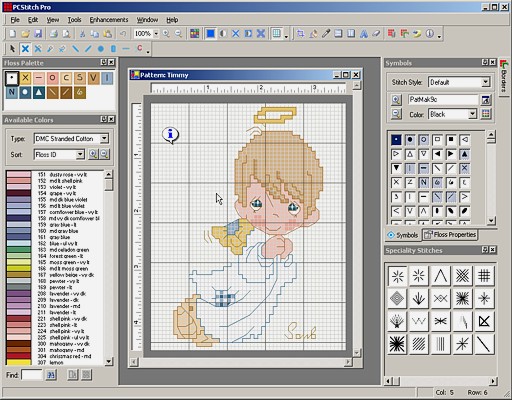
Task: Click the font picker button beside PatMak9c
Action: click(x=486, y=99)
